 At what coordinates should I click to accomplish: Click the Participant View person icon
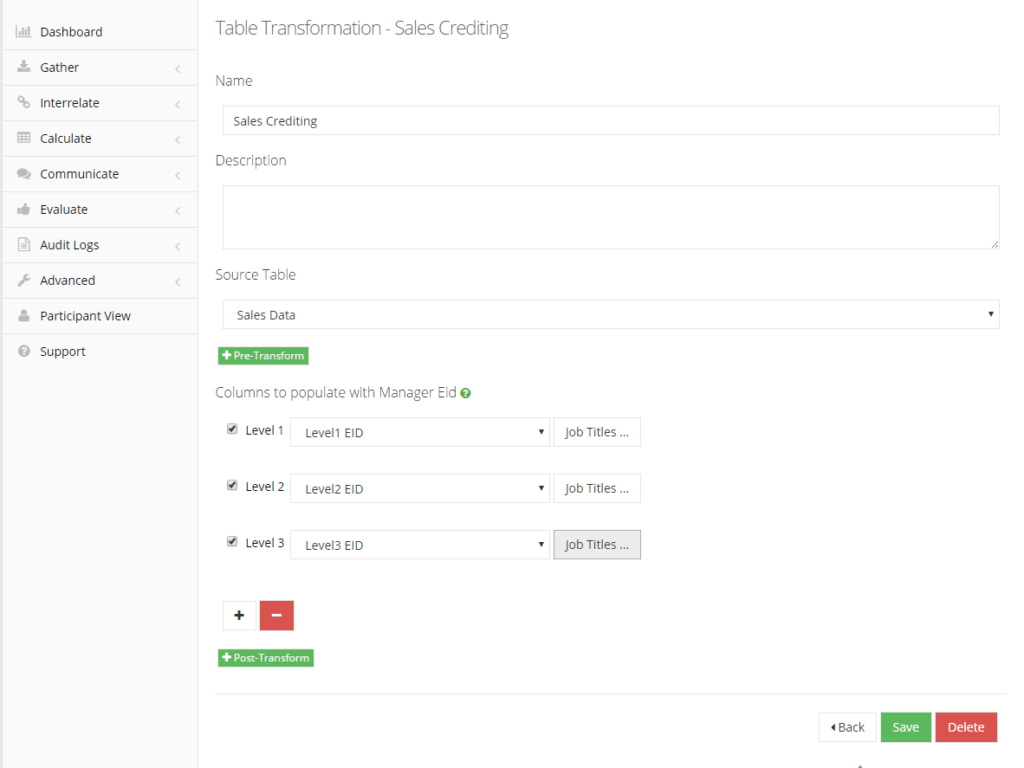(24, 315)
